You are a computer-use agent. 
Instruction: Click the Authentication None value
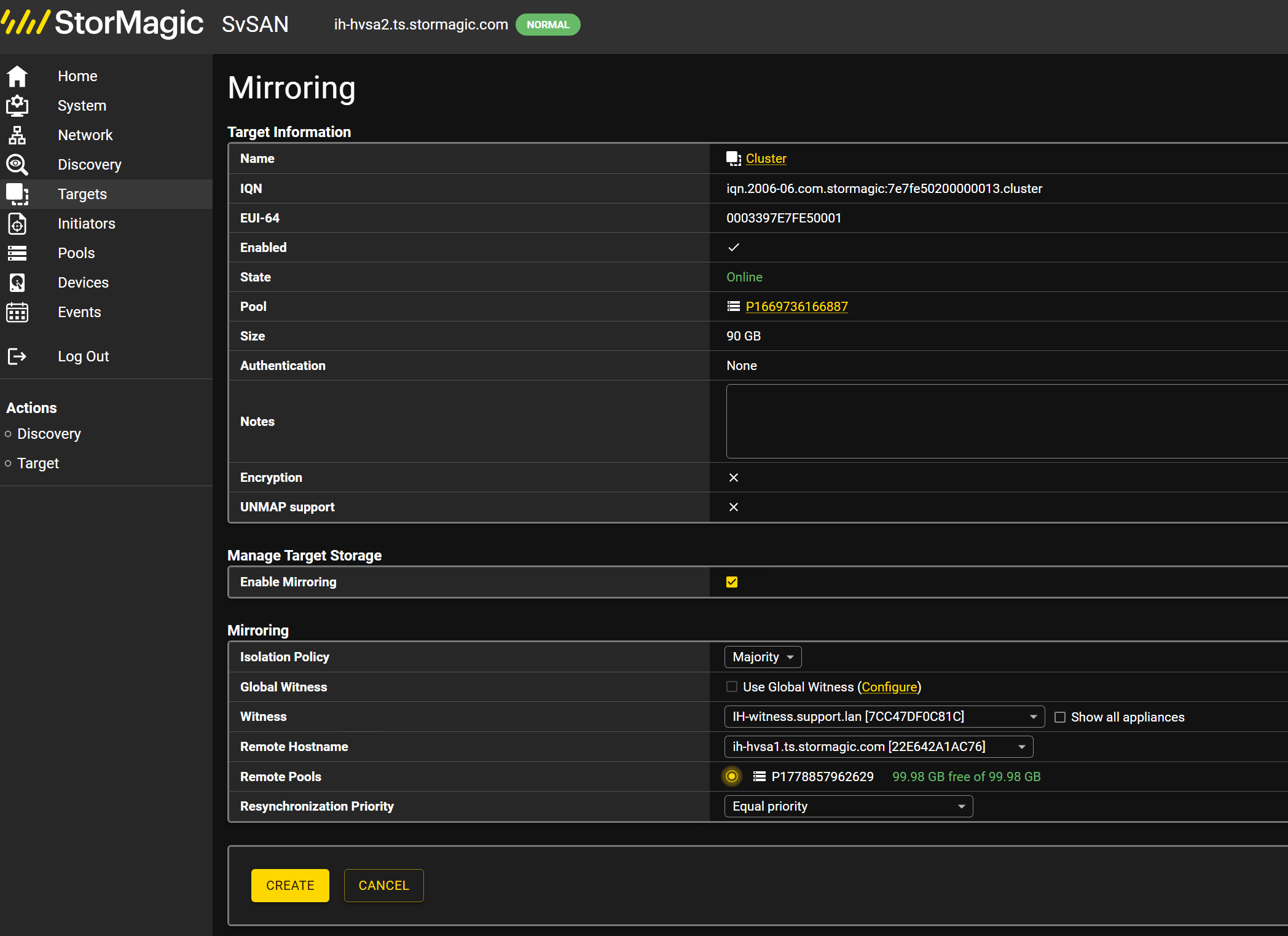(742, 366)
